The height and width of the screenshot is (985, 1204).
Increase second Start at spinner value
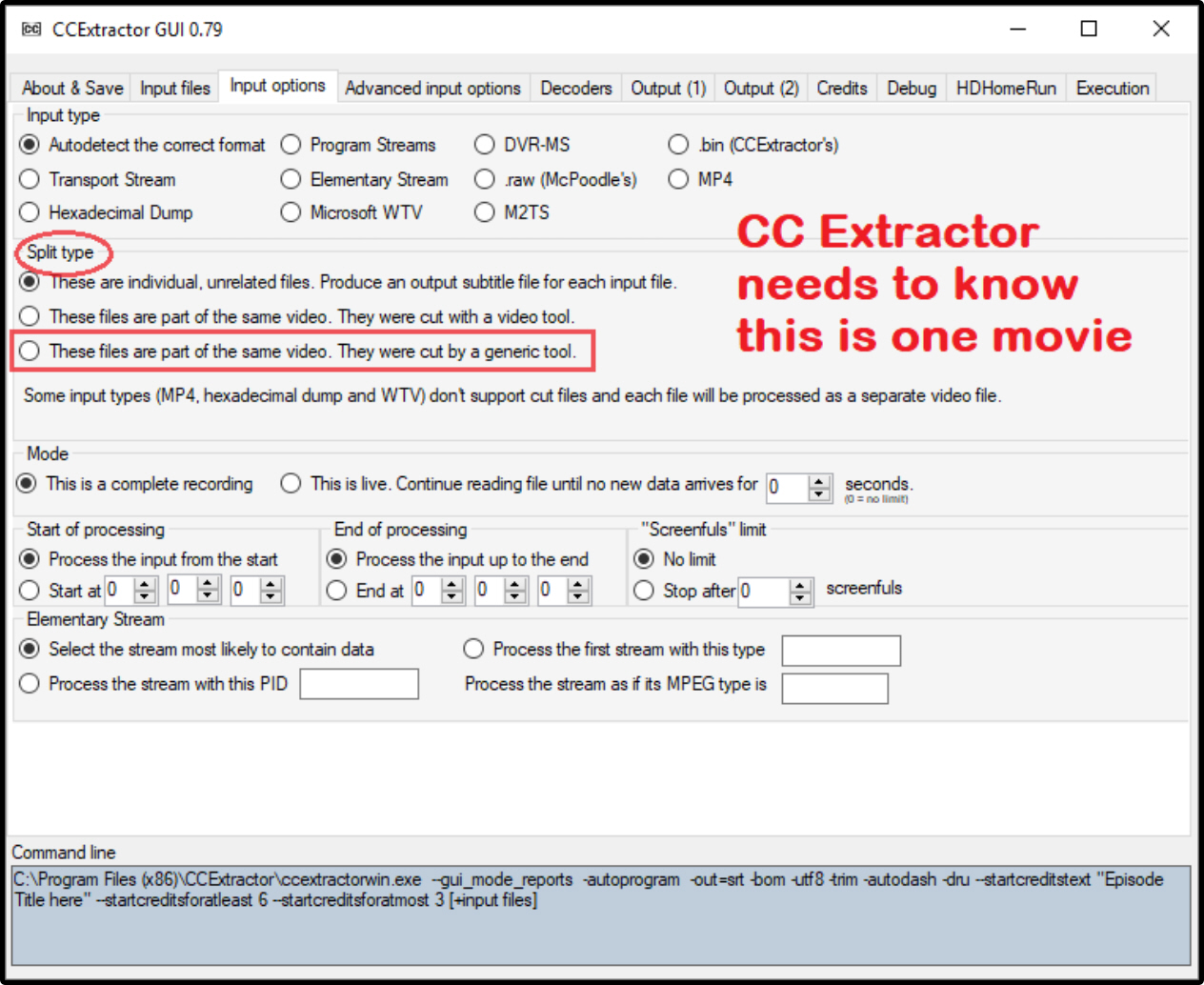click(208, 584)
